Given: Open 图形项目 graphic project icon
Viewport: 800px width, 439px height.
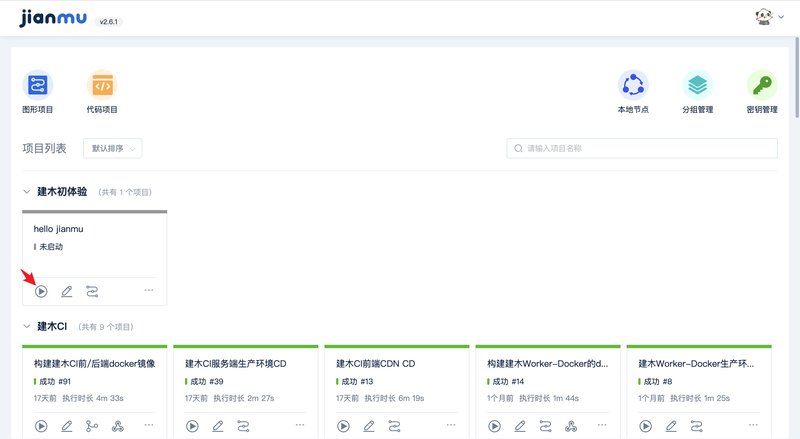Looking at the screenshot, I should coord(38,85).
